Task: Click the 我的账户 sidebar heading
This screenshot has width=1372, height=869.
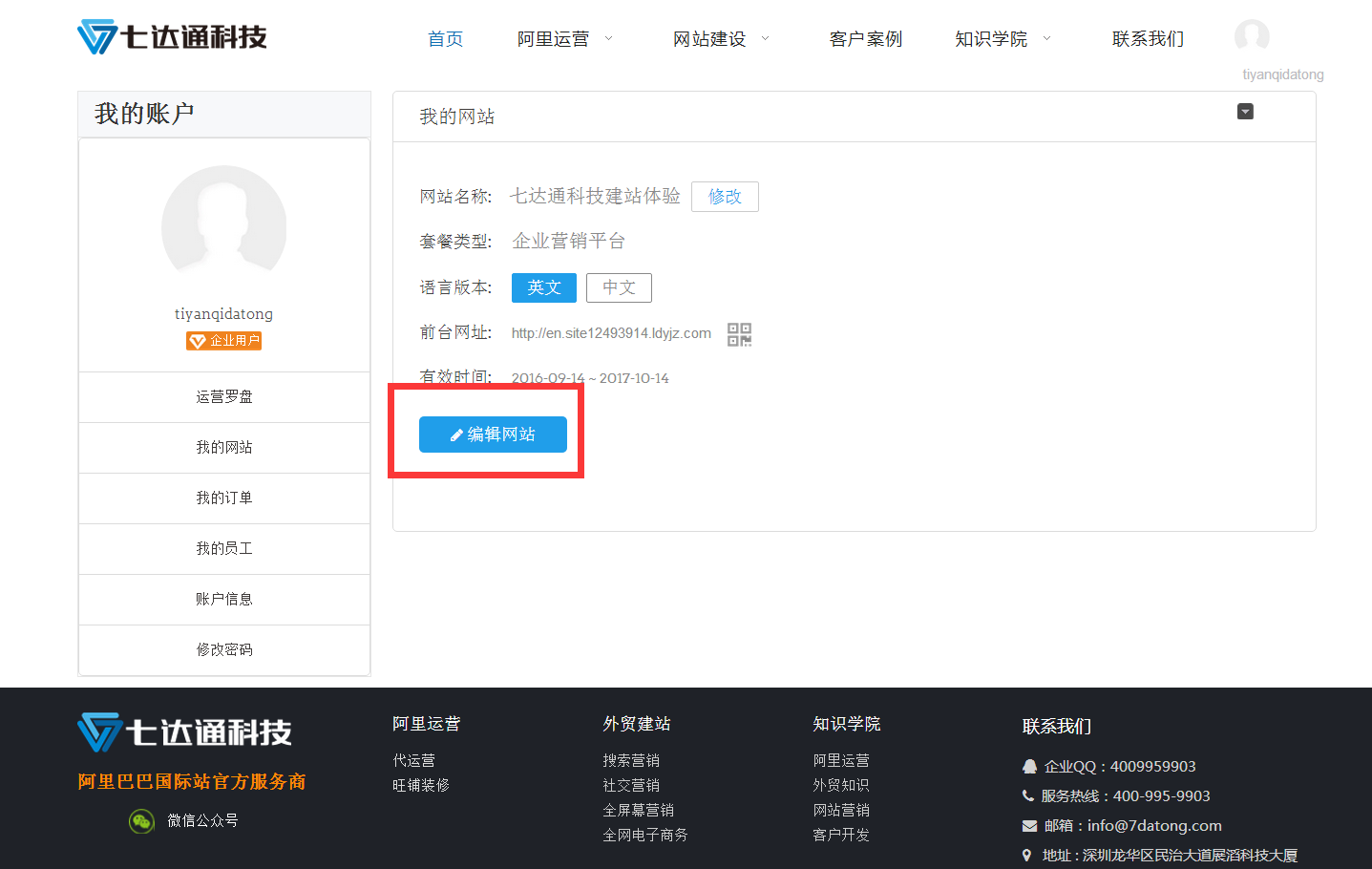Action: 144,114
